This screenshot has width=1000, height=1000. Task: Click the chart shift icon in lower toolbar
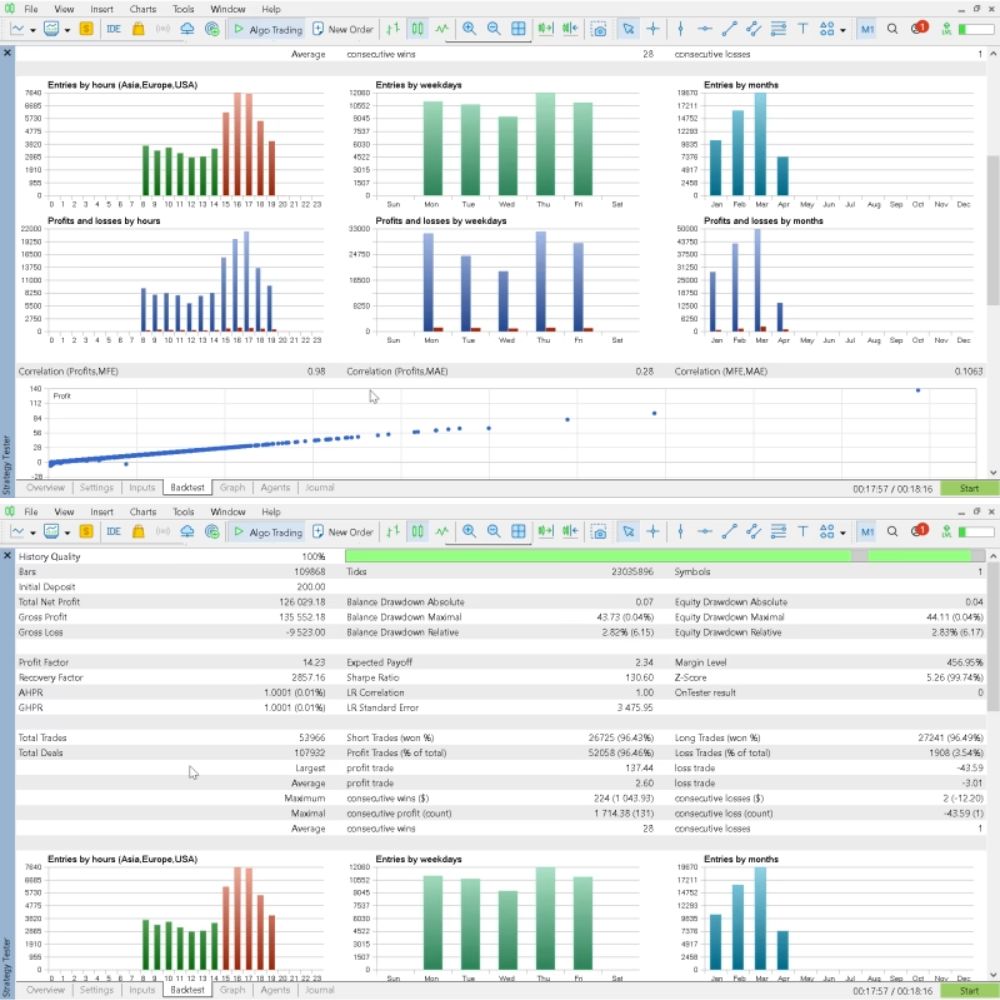(570, 531)
